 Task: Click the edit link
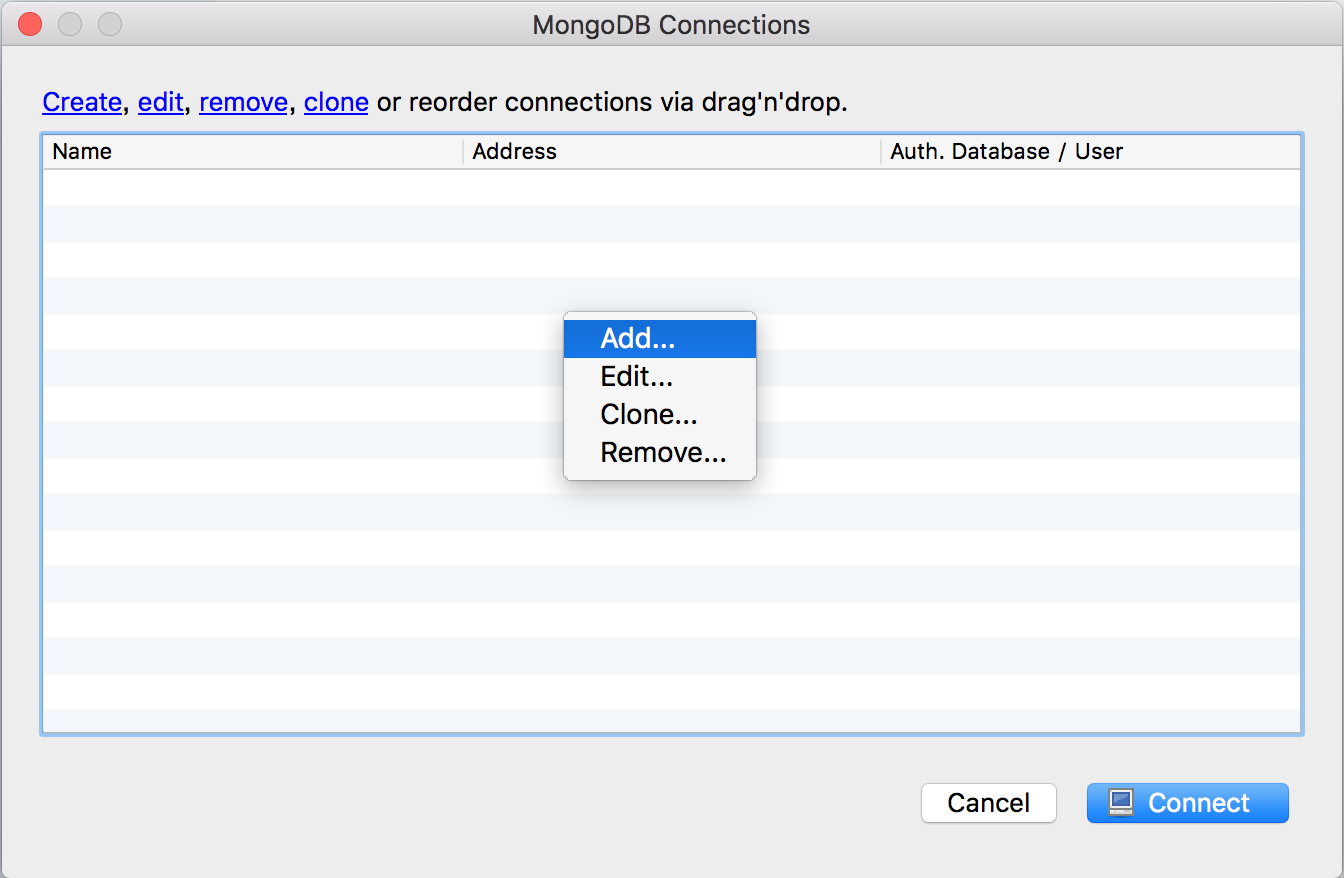(161, 102)
